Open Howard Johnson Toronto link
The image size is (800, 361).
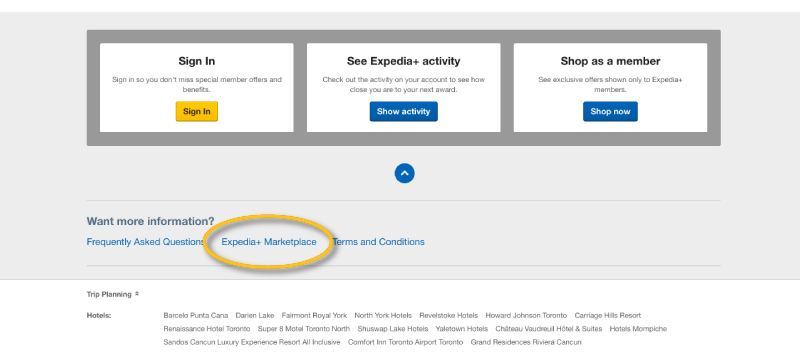point(526,316)
